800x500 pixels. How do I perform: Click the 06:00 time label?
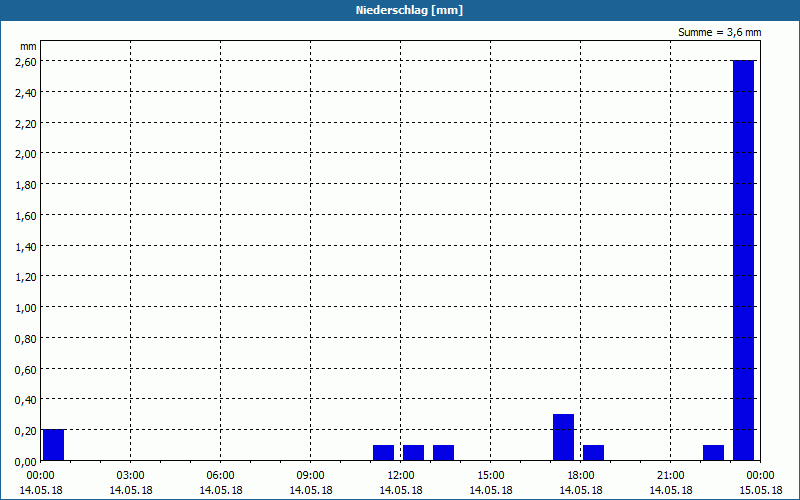tap(220, 476)
